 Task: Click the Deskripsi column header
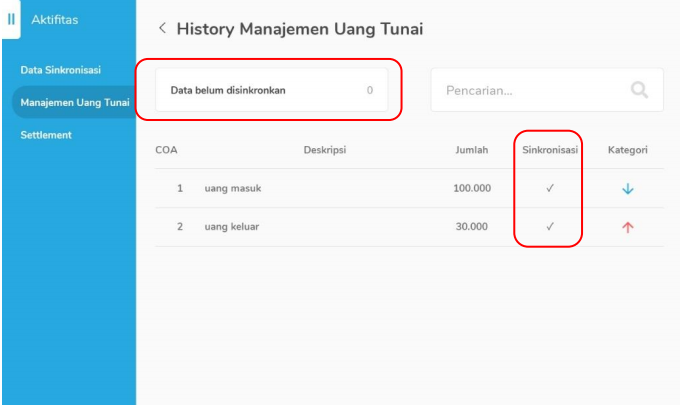point(325,150)
